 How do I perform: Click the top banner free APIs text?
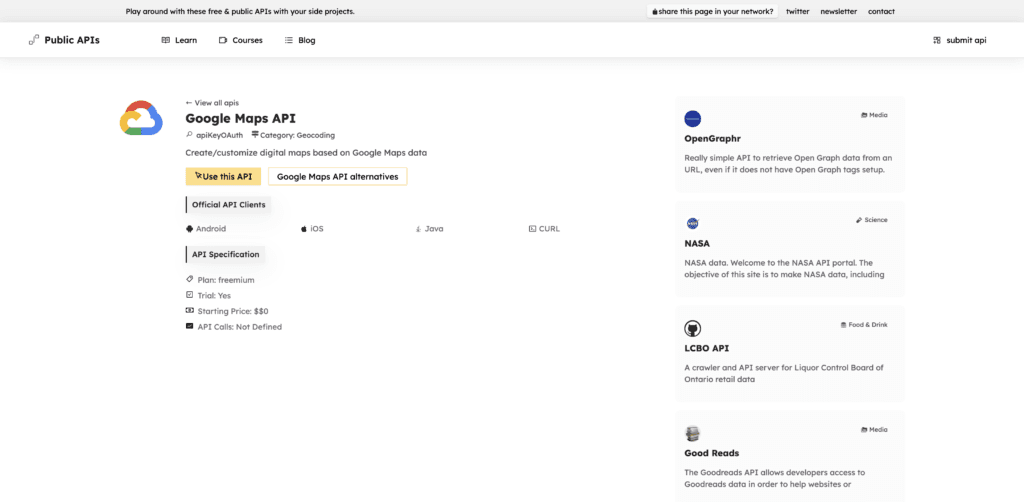point(240,11)
